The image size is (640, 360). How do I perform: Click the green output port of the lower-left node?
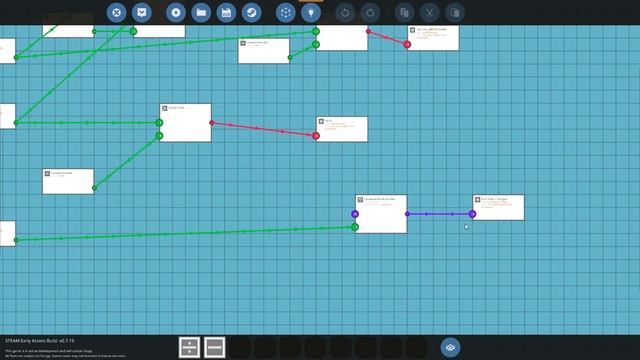click(x=94, y=188)
